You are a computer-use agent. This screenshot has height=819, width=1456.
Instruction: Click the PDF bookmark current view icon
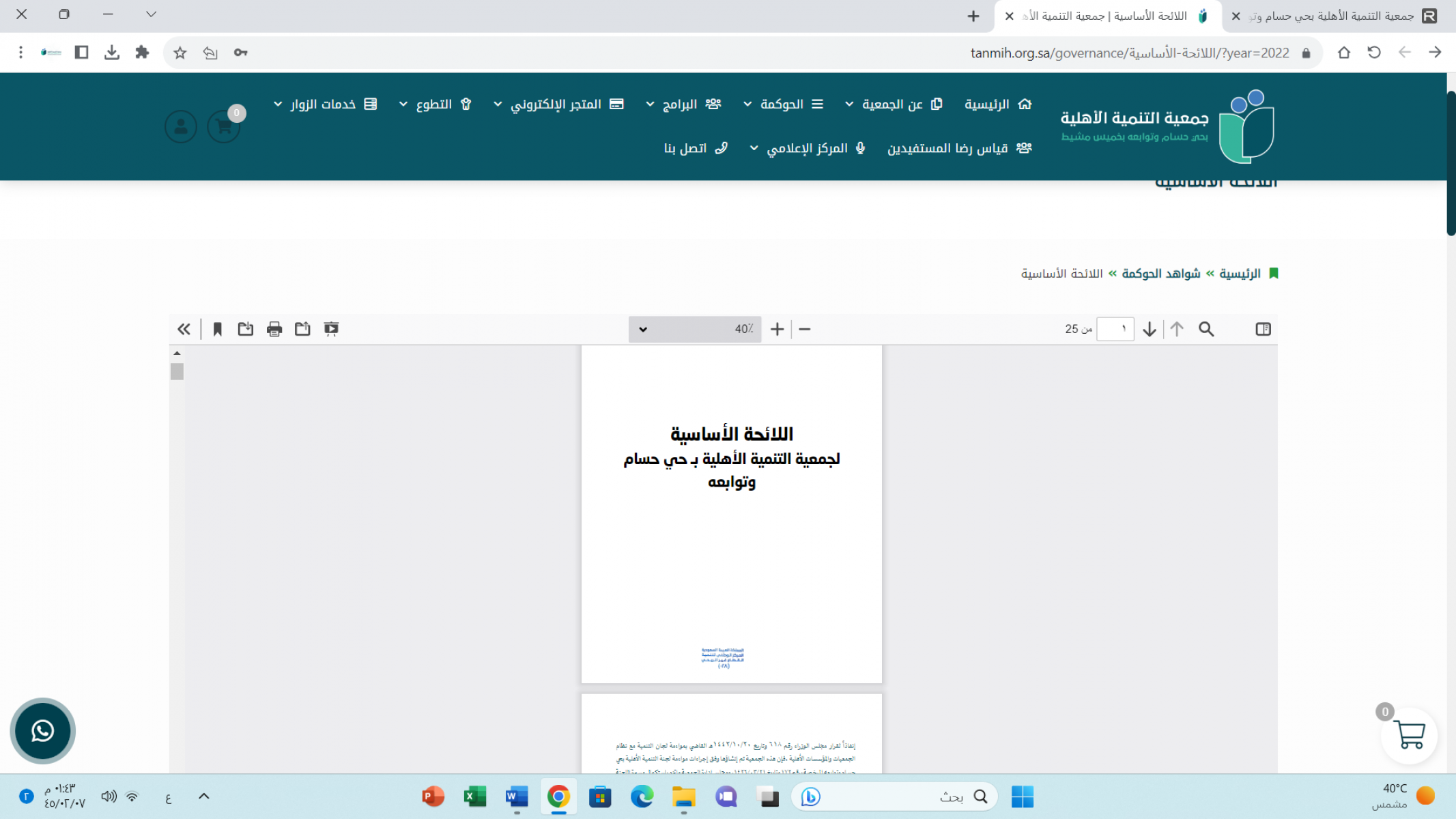coord(217,329)
